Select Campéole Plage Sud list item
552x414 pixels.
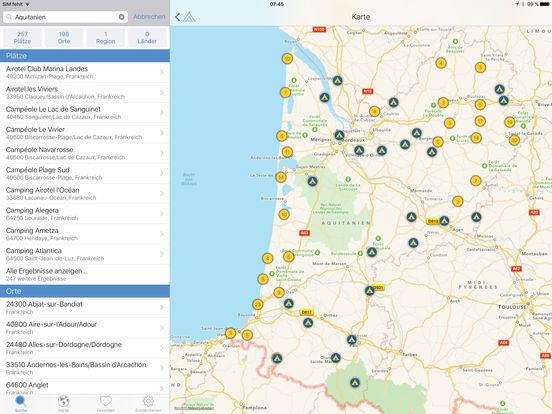[x=85, y=173]
